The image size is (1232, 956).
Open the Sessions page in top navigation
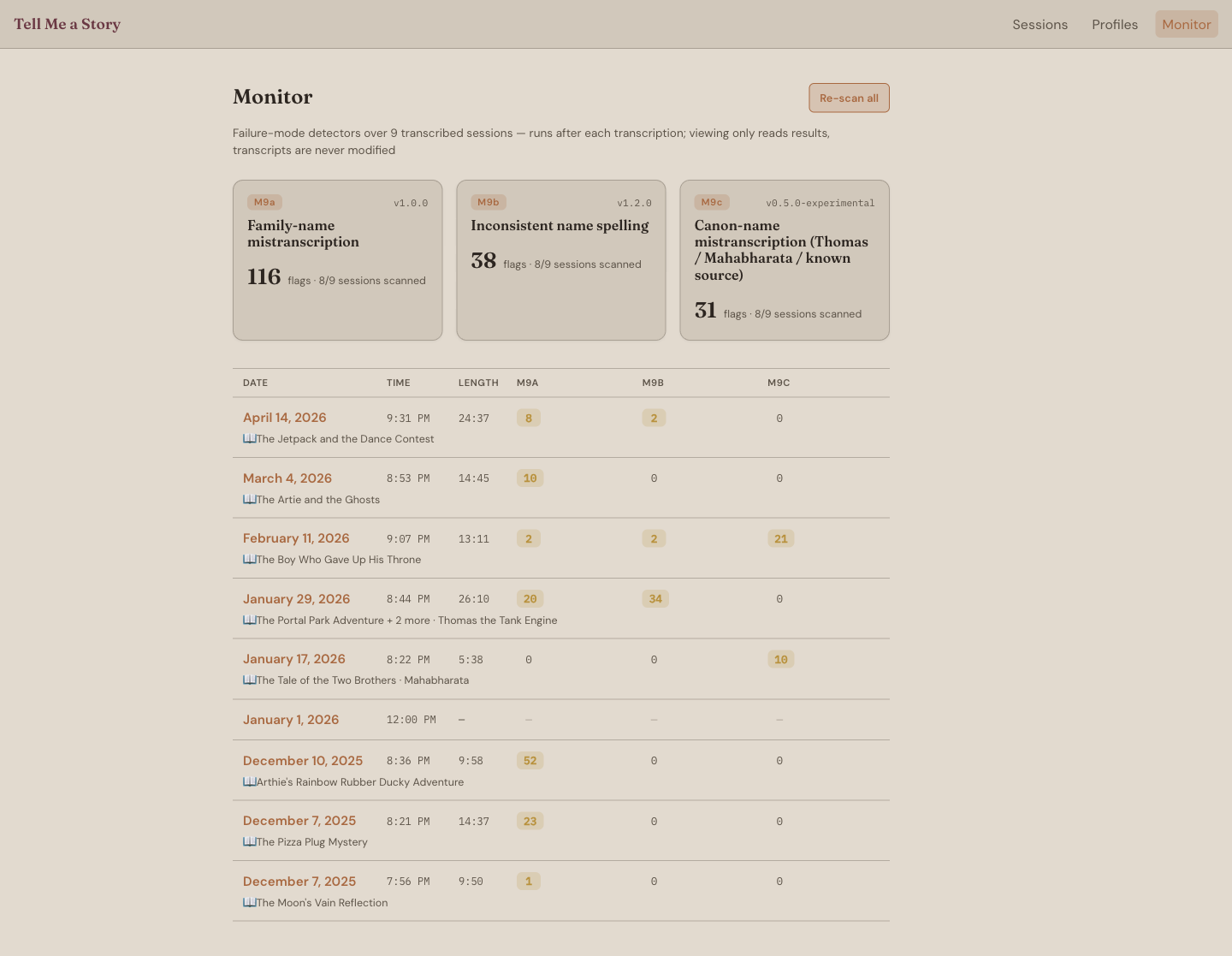point(1039,24)
